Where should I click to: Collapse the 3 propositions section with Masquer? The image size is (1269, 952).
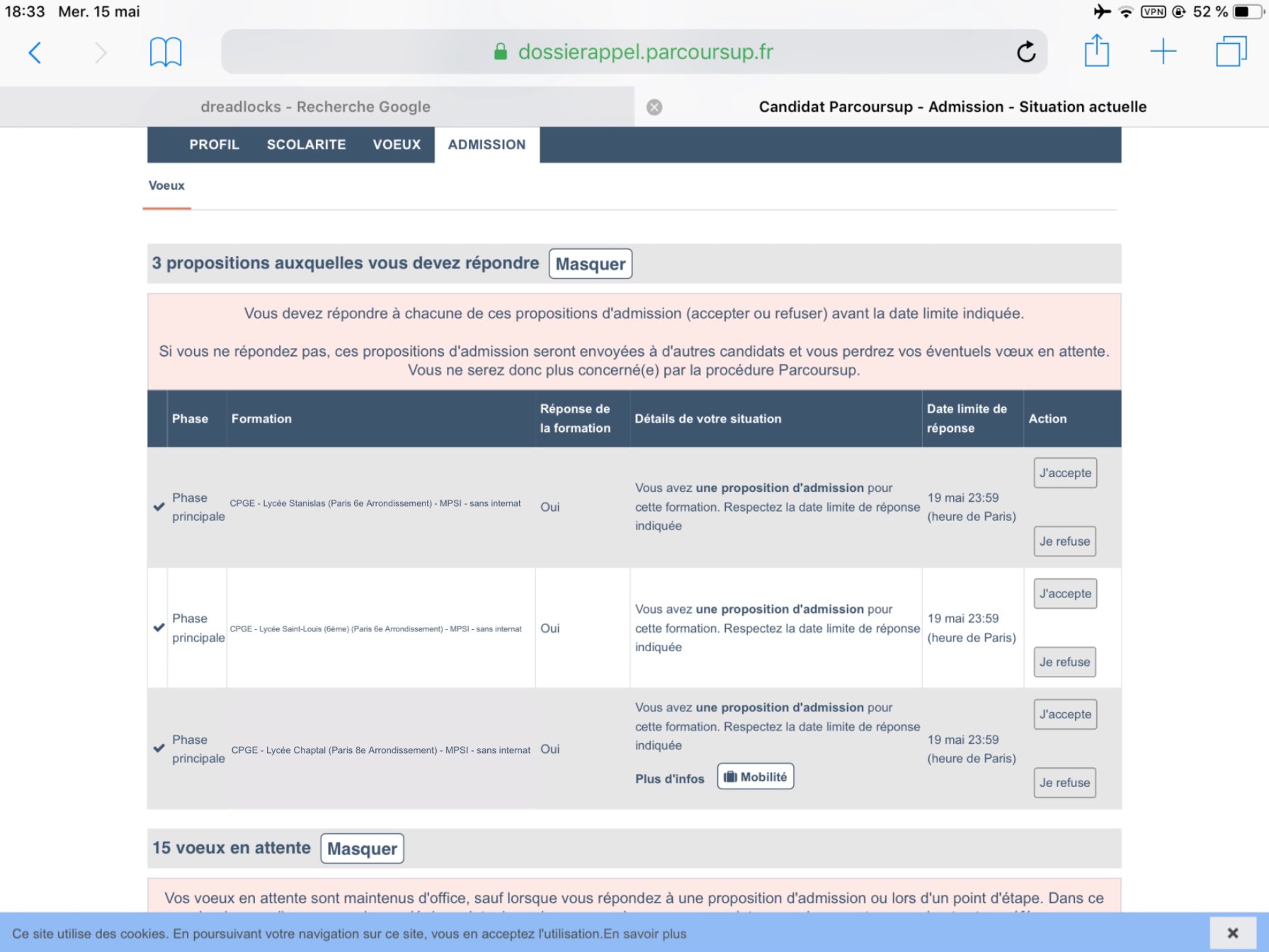coord(590,264)
